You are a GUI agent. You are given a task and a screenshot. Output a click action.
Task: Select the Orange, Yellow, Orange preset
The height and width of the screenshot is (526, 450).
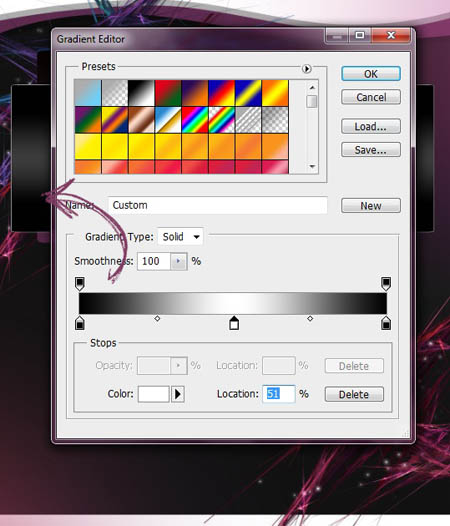[x=275, y=93]
